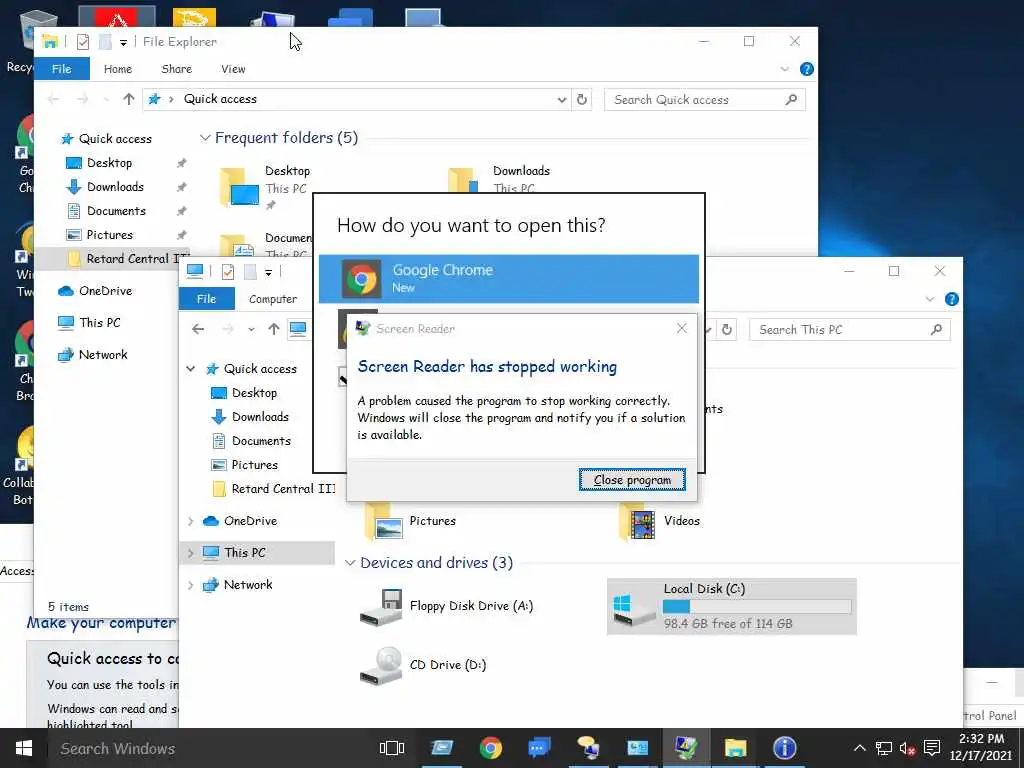Select the Videos folder in This PC
Image resolution: width=1024 pixels, height=768 pixels.
(660, 522)
